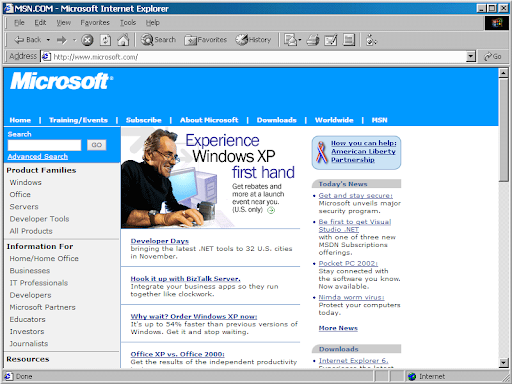Open the View menu

(x=63, y=23)
